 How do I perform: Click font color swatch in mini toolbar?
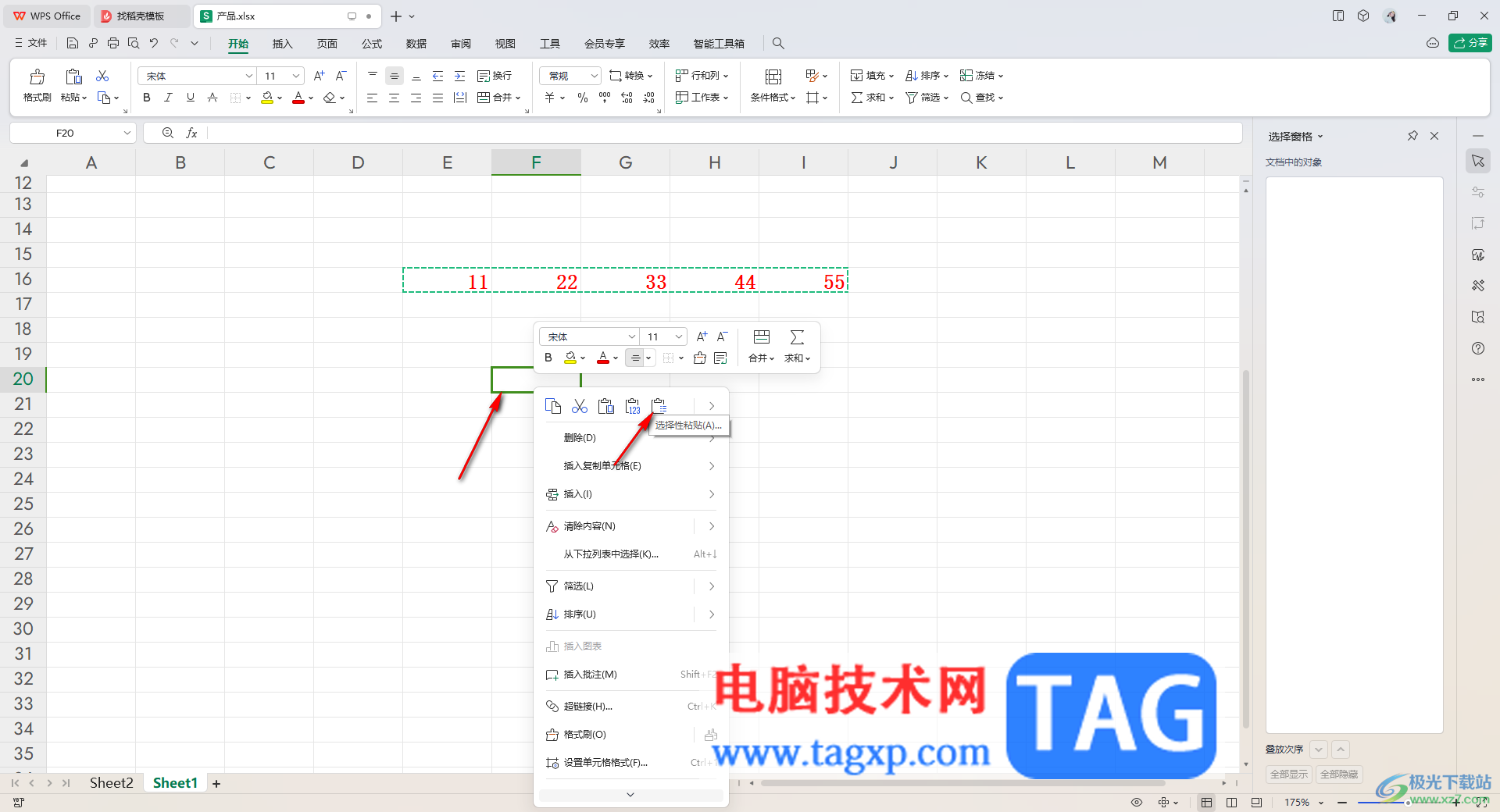tap(603, 358)
